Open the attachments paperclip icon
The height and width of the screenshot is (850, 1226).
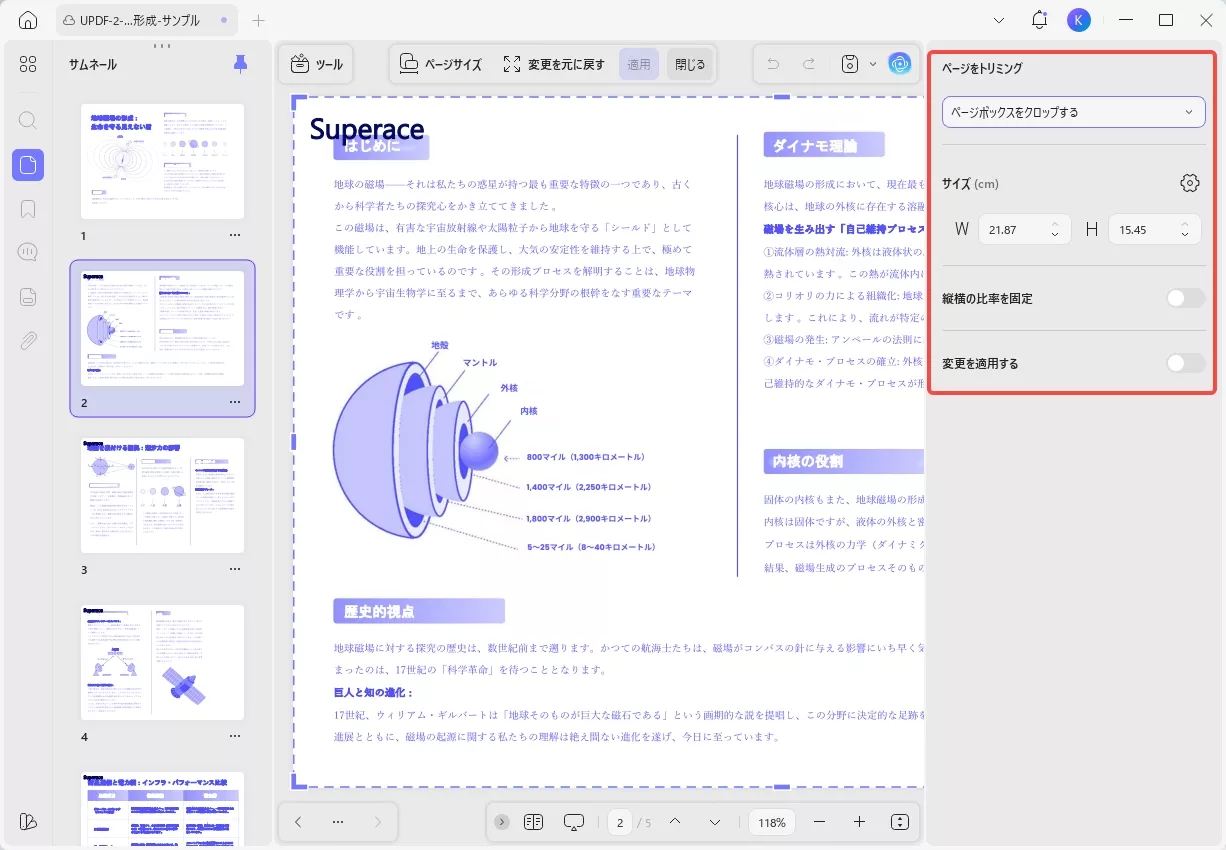coord(28,341)
